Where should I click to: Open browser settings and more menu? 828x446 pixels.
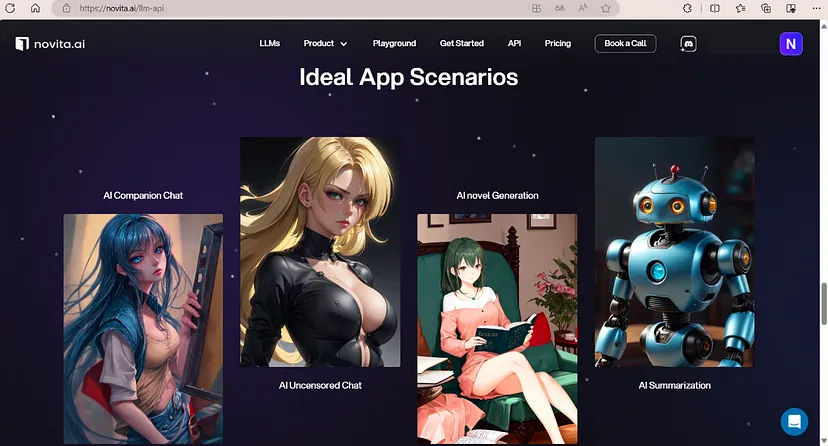coord(816,8)
